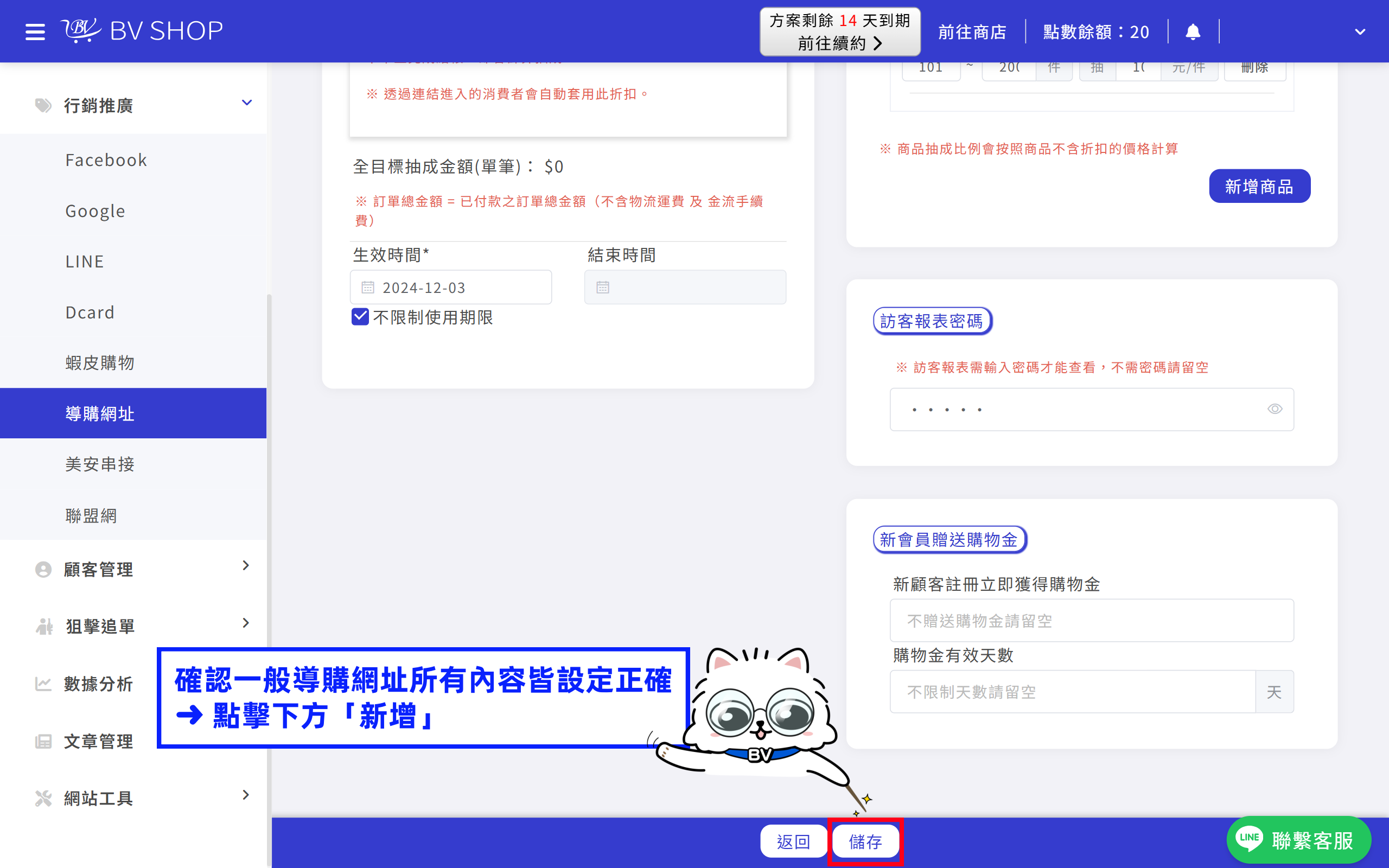This screenshot has width=1389, height=868.
Task: Click the 狙擊追單 icon
Action: pyautogui.click(x=44, y=626)
